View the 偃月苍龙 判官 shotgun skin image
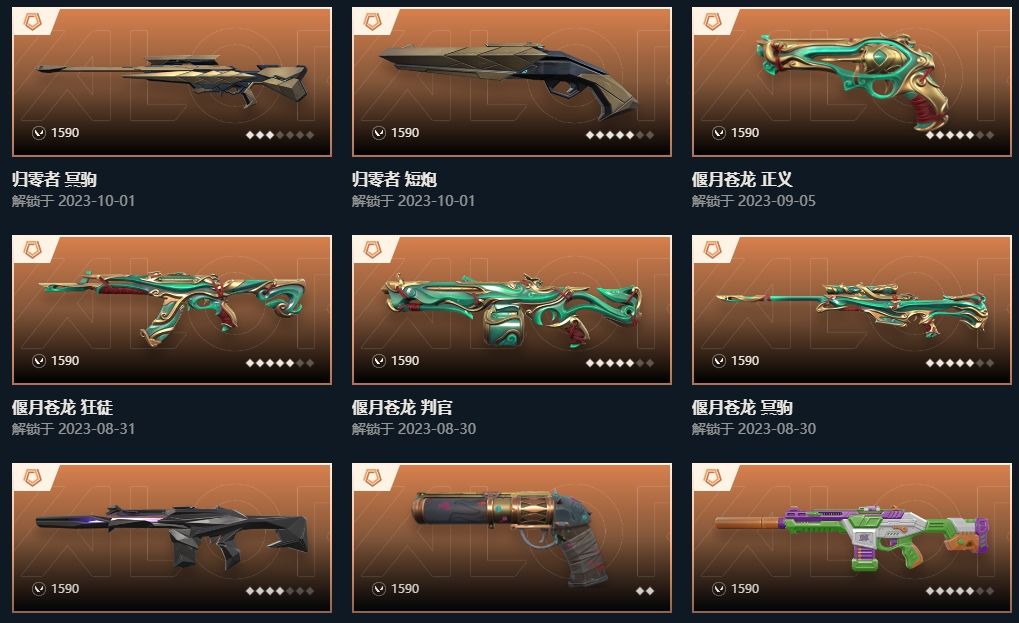Viewport: 1019px width, 623px height. (512, 310)
